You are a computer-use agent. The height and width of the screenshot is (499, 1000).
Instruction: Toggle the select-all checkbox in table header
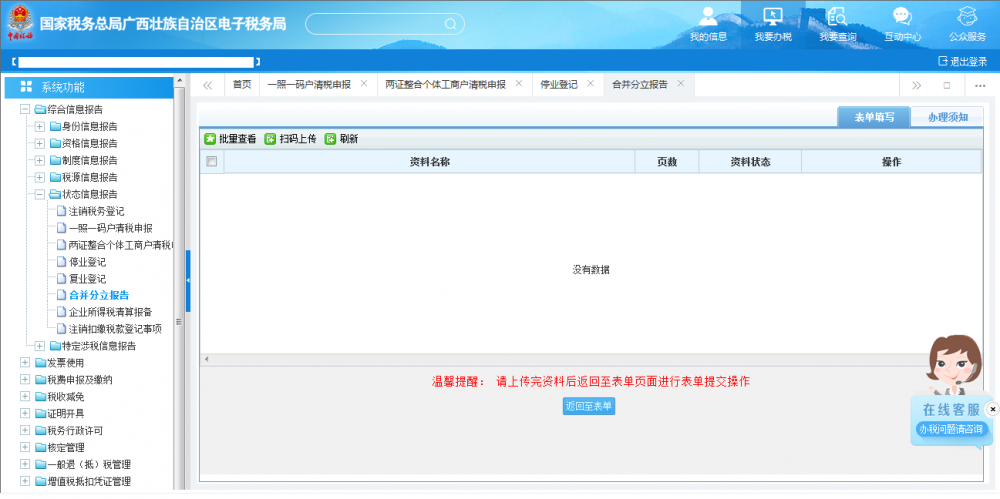[x=211, y=161]
